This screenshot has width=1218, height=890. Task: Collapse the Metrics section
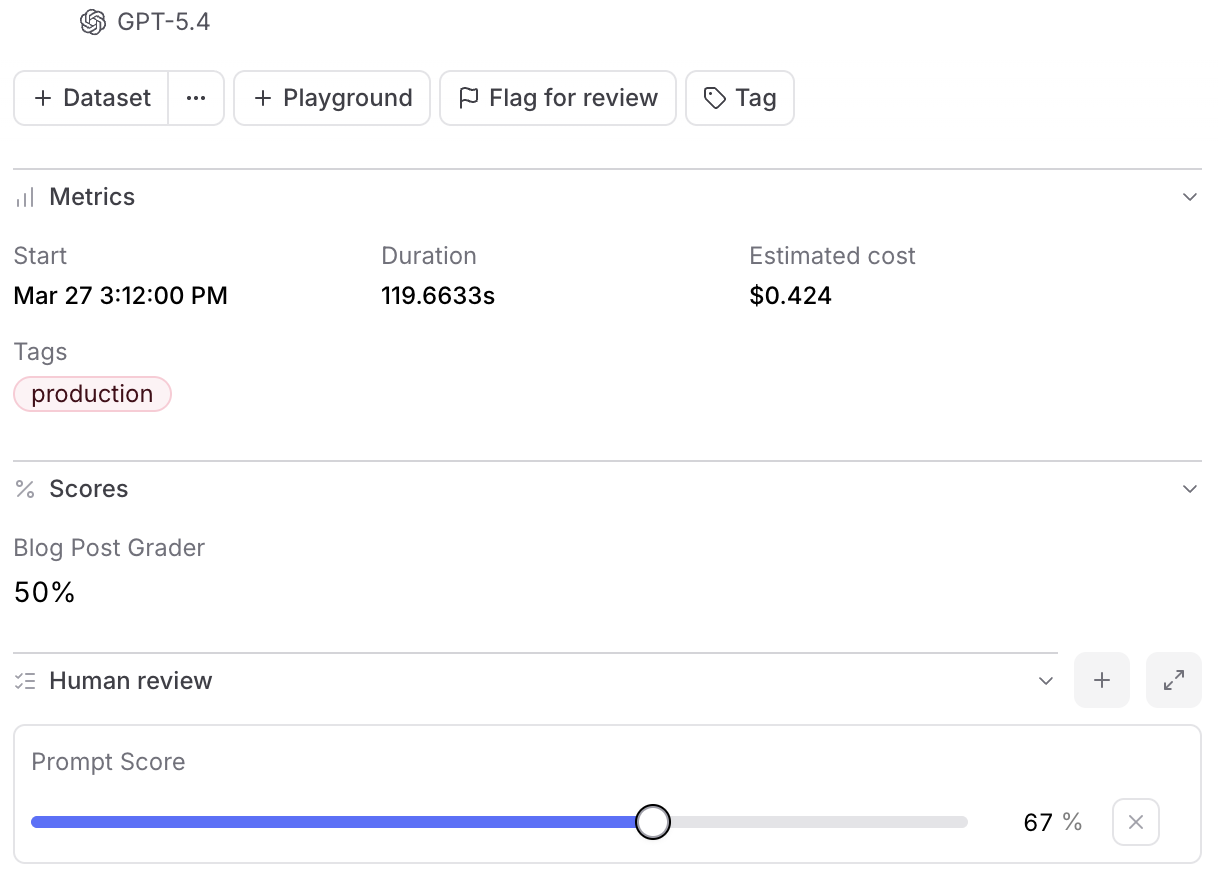pyautogui.click(x=1189, y=197)
